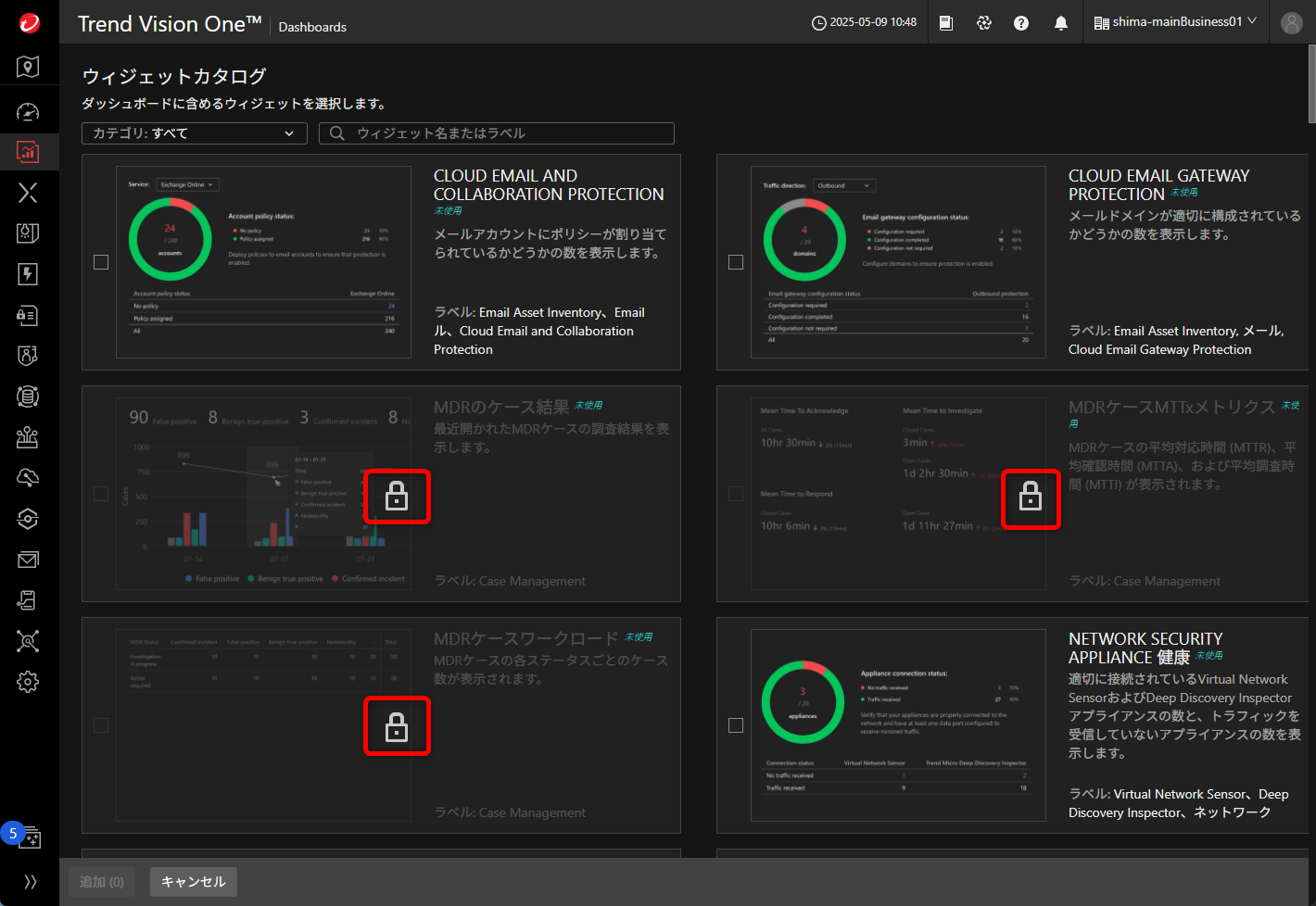
Task: Check the MDRのケース結果 widget checkbox
Action: click(x=101, y=494)
